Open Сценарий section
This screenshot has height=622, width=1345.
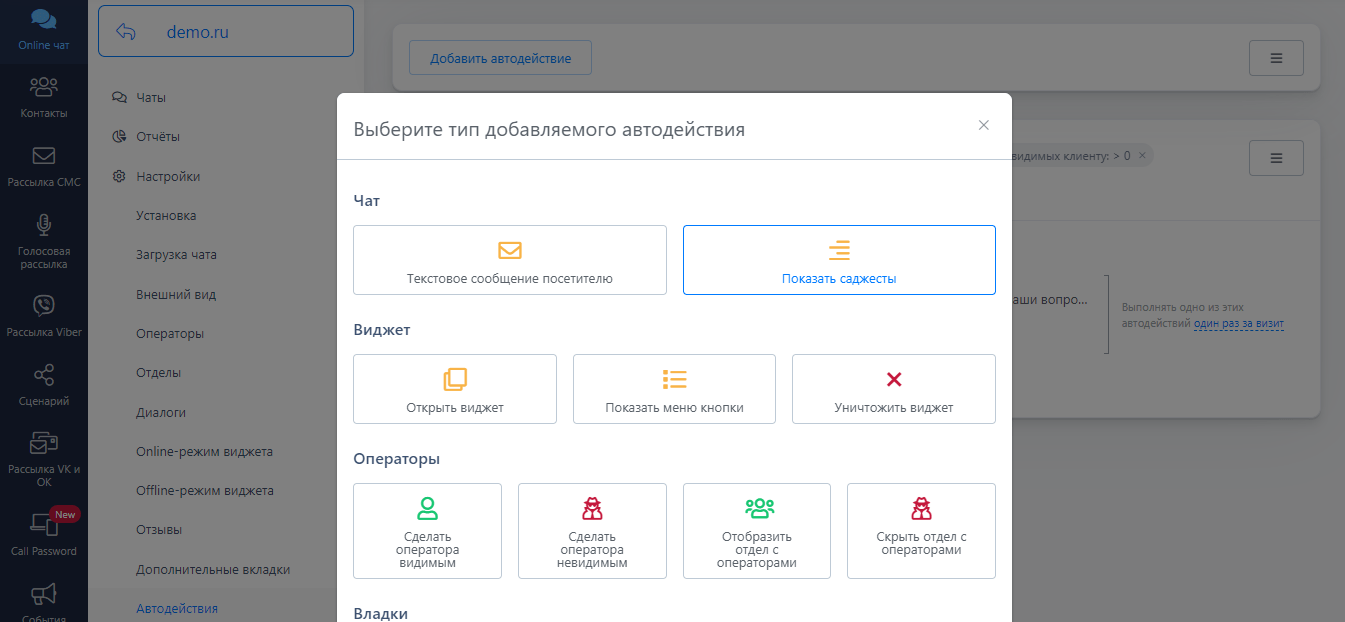(43, 386)
